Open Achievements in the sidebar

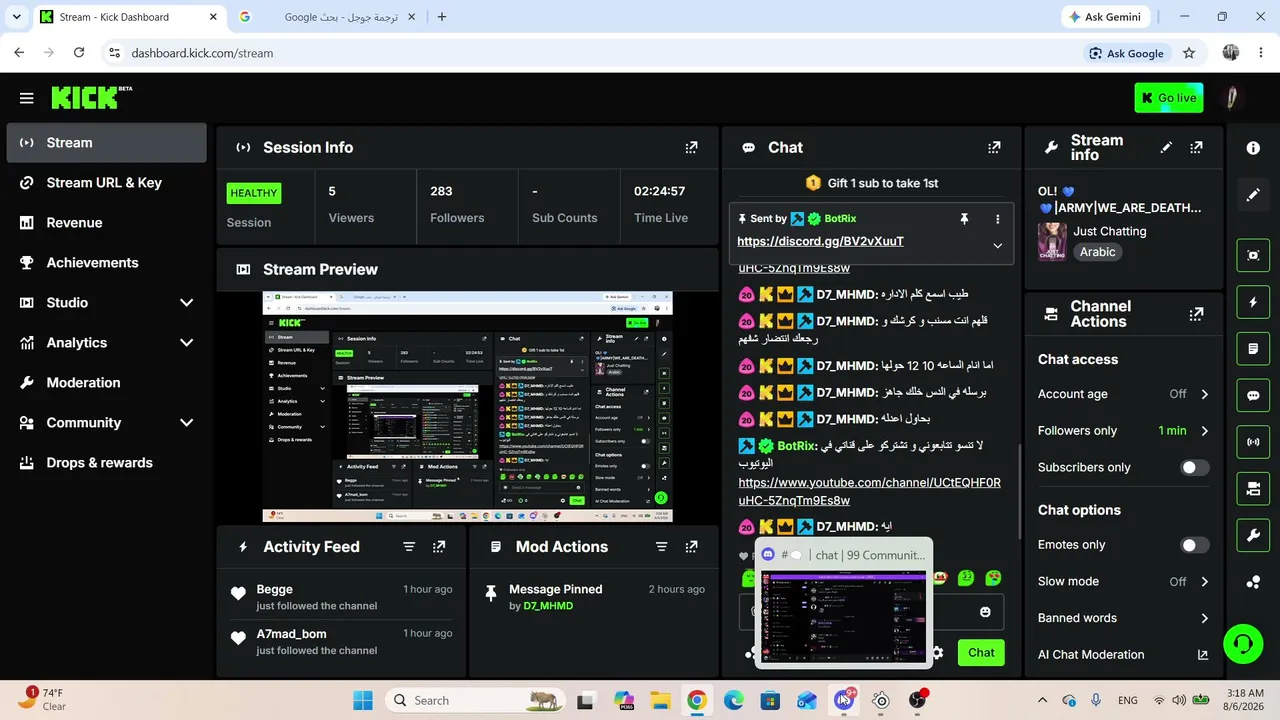coord(107,263)
